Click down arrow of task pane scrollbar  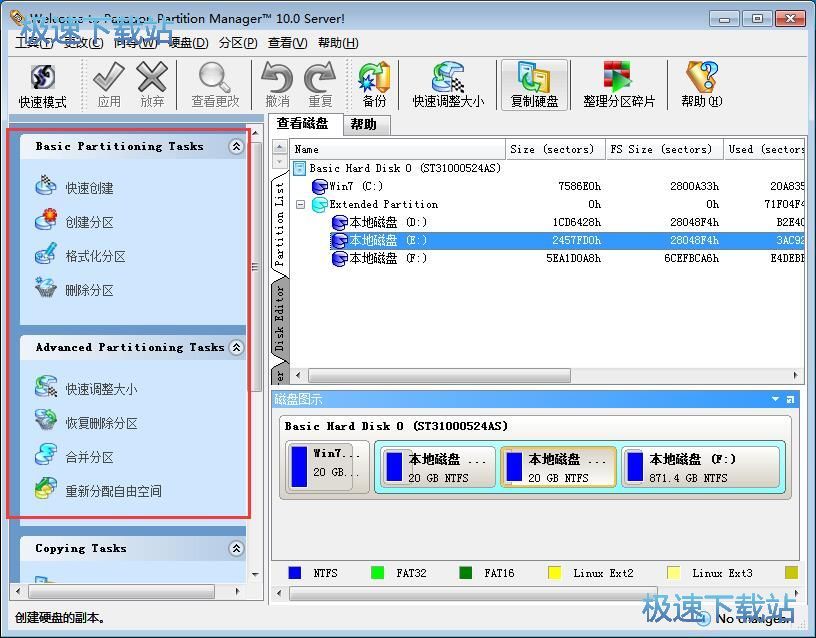coord(255,575)
